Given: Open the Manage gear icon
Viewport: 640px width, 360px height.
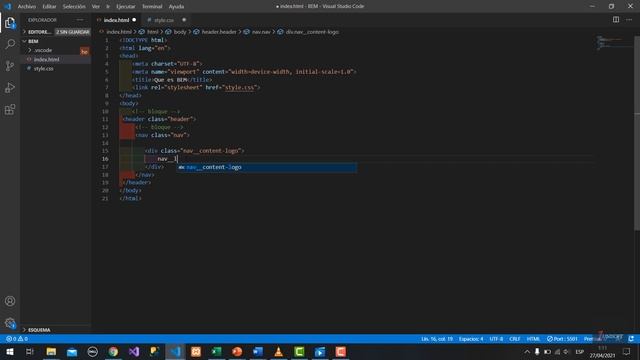Looking at the screenshot, I should click(10, 323).
